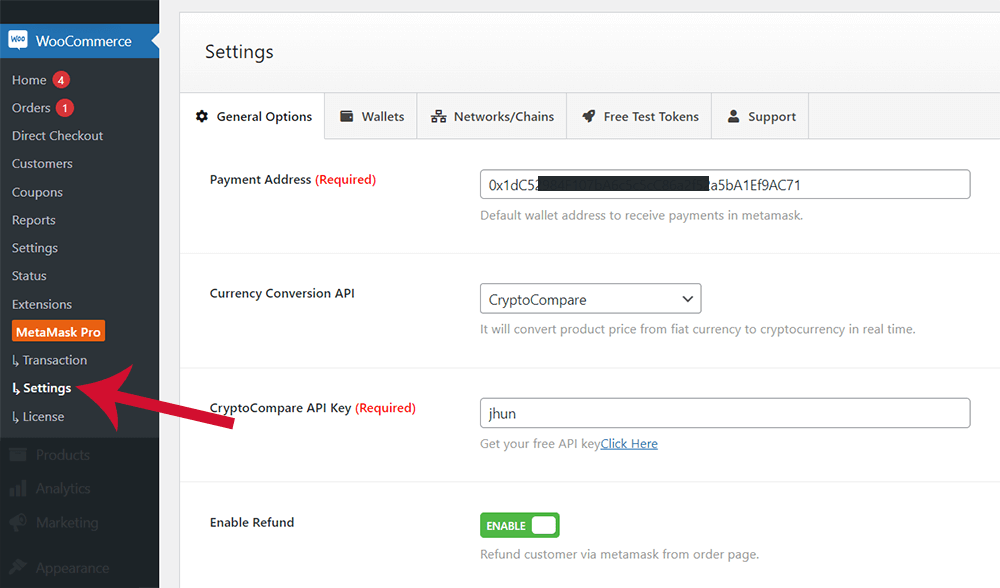Image resolution: width=1000 pixels, height=588 pixels.
Task: Click the Analytics bar chart icon
Action: pyautogui.click(x=18, y=489)
